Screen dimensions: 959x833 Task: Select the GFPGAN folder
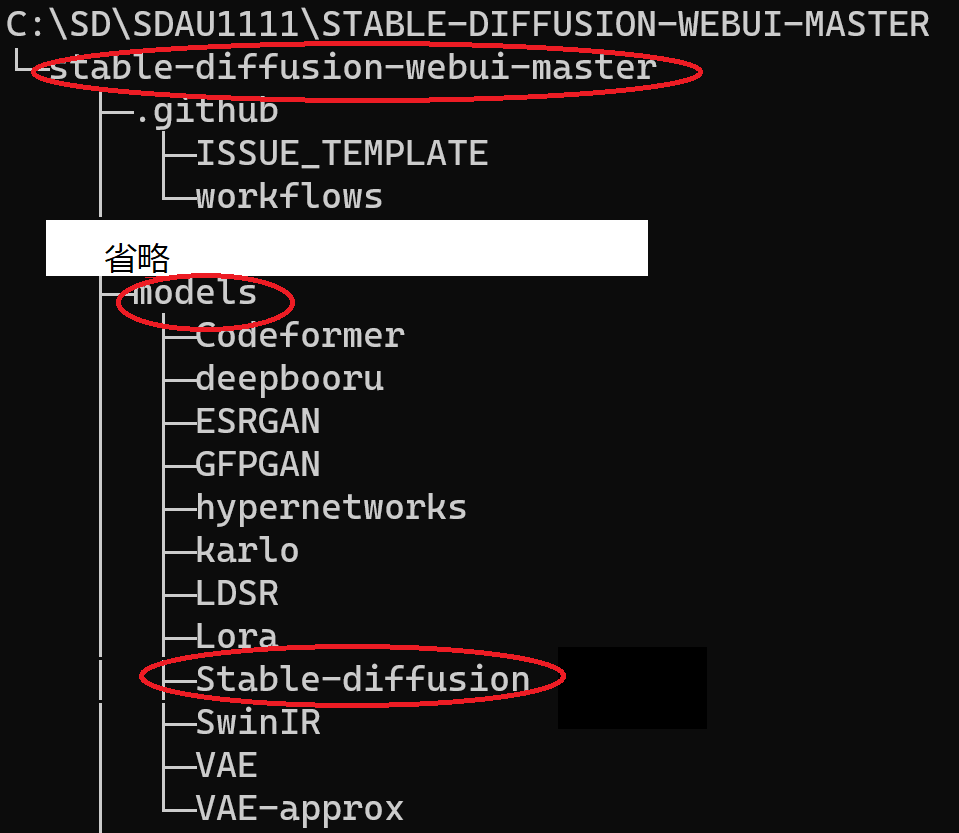[x=258, y=464]
